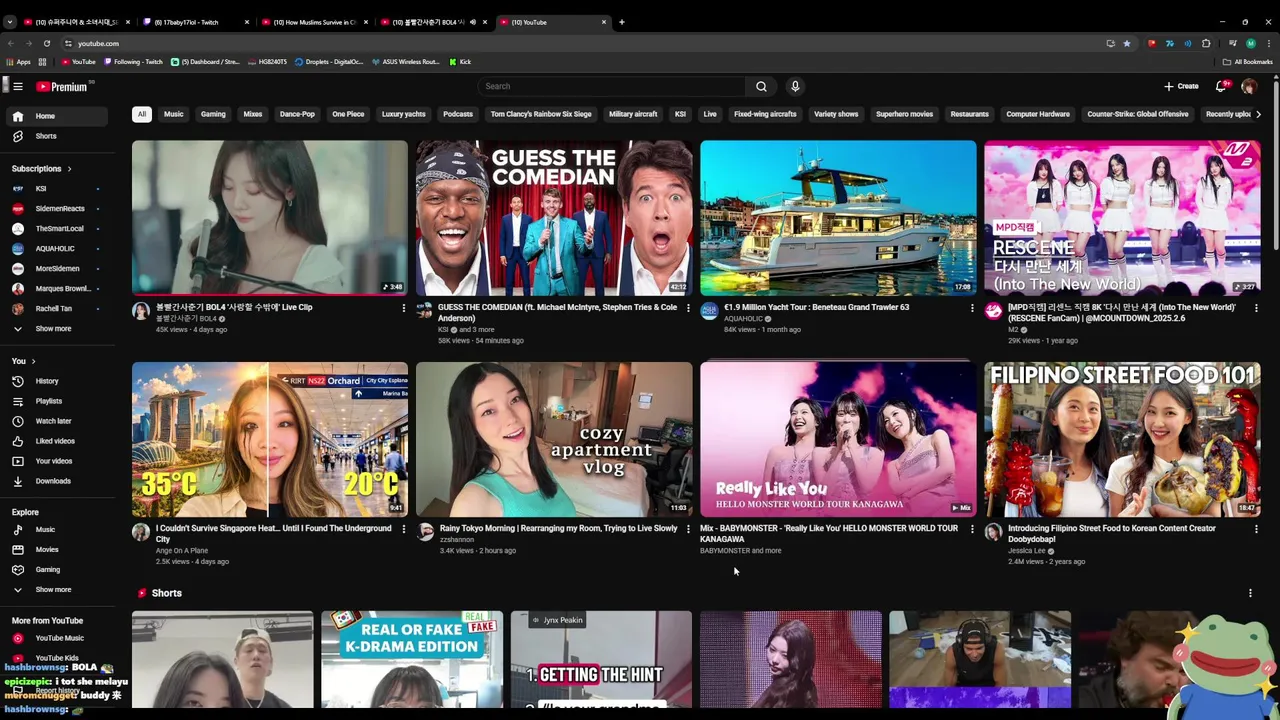Select the Military aircraft filter chip
1280x720 pixels.
pyautogui.click(x=633, y=114)
